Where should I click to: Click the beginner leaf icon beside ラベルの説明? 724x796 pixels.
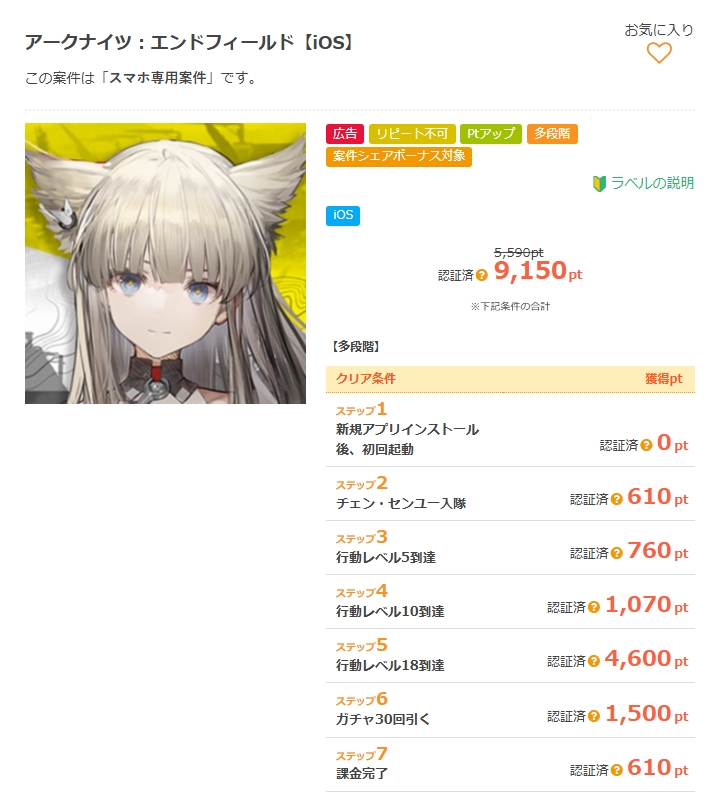599,183
